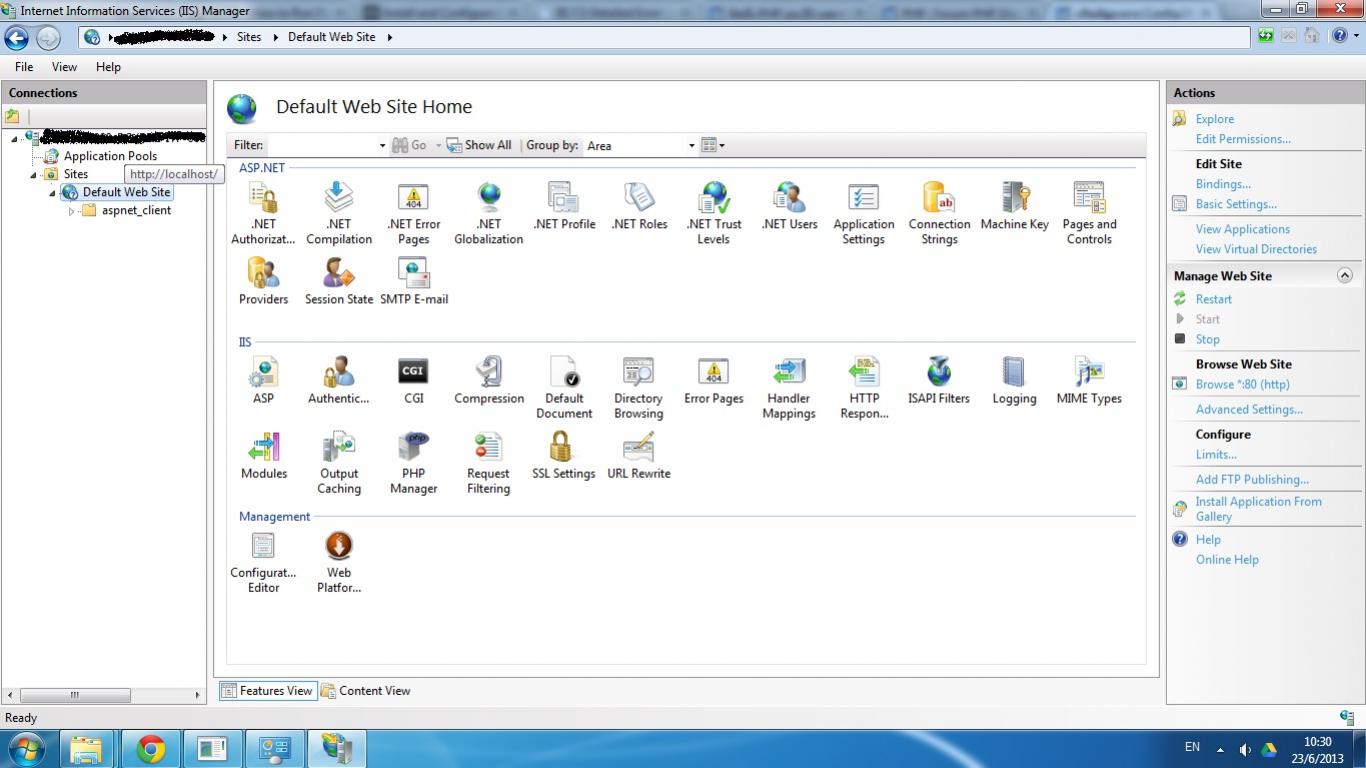
Task: Open Configuration Editor feature
Action: [x=264, y=561]
